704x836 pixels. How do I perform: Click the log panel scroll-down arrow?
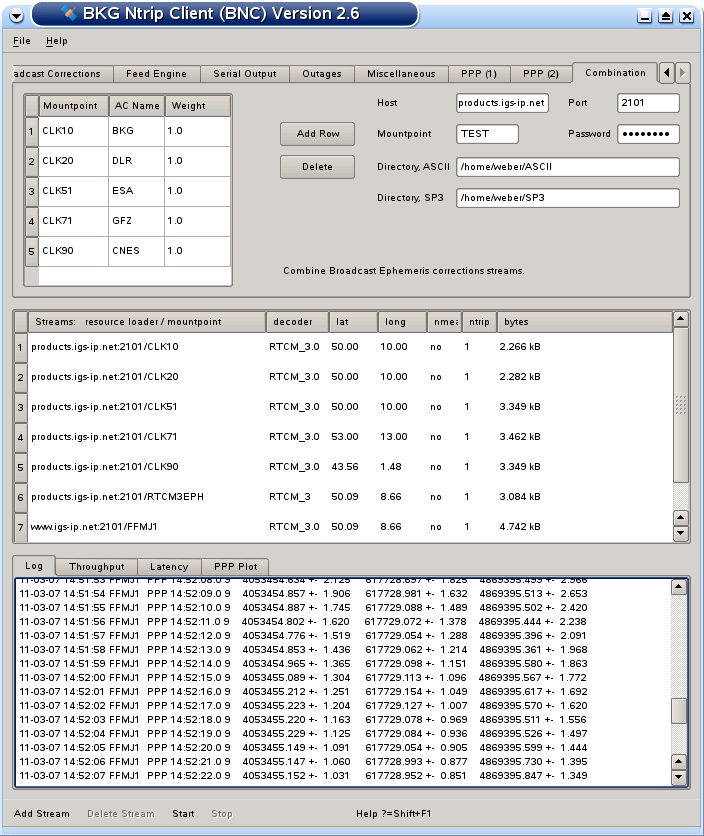pos(679,777)
